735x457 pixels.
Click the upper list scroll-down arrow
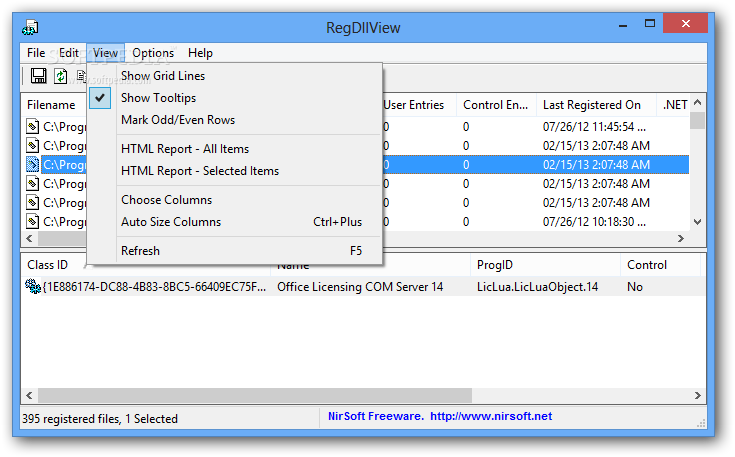[698, 222]
